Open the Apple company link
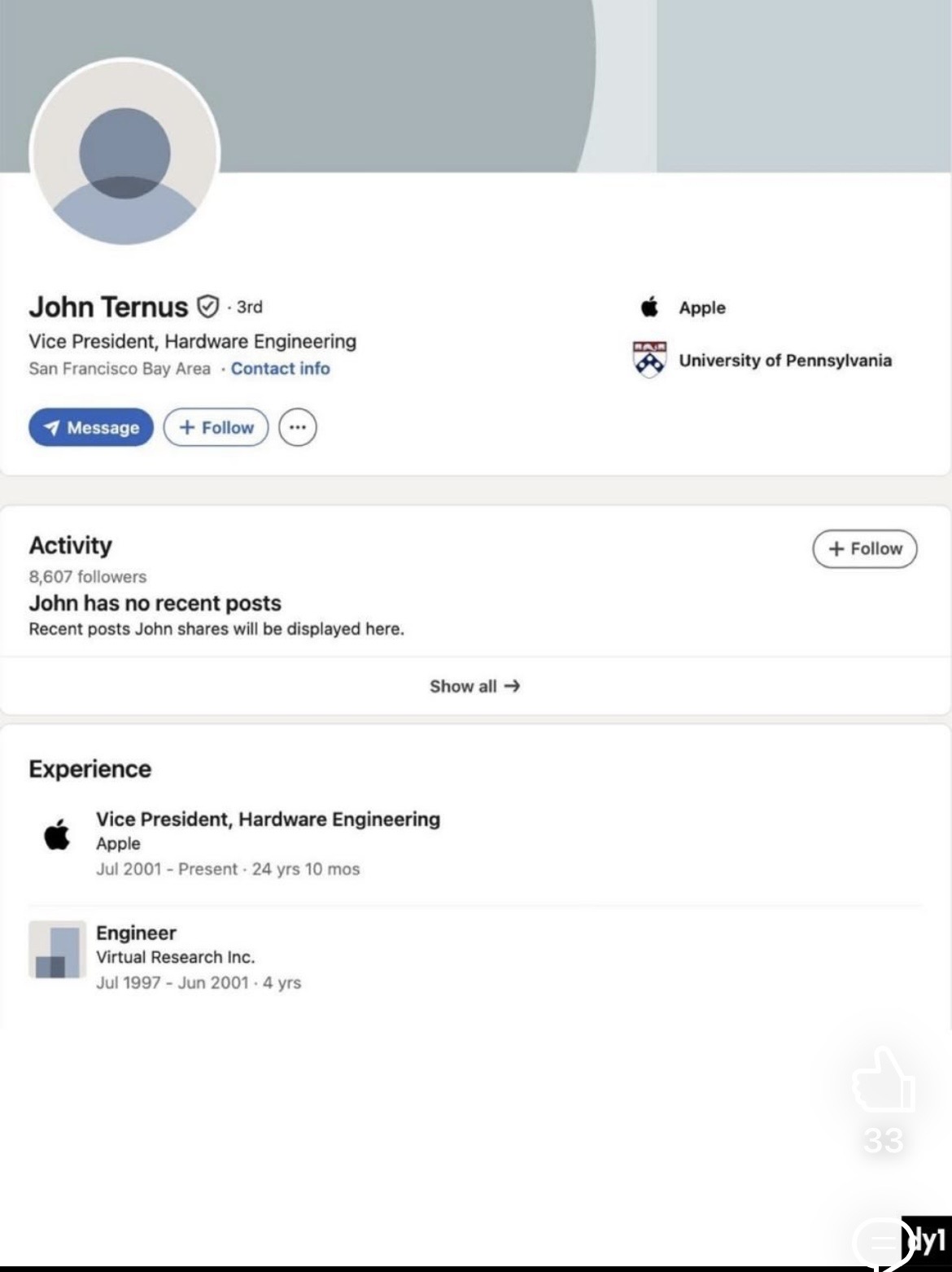The width and height of the screenshot is (952, 1272). pos(702,308)
